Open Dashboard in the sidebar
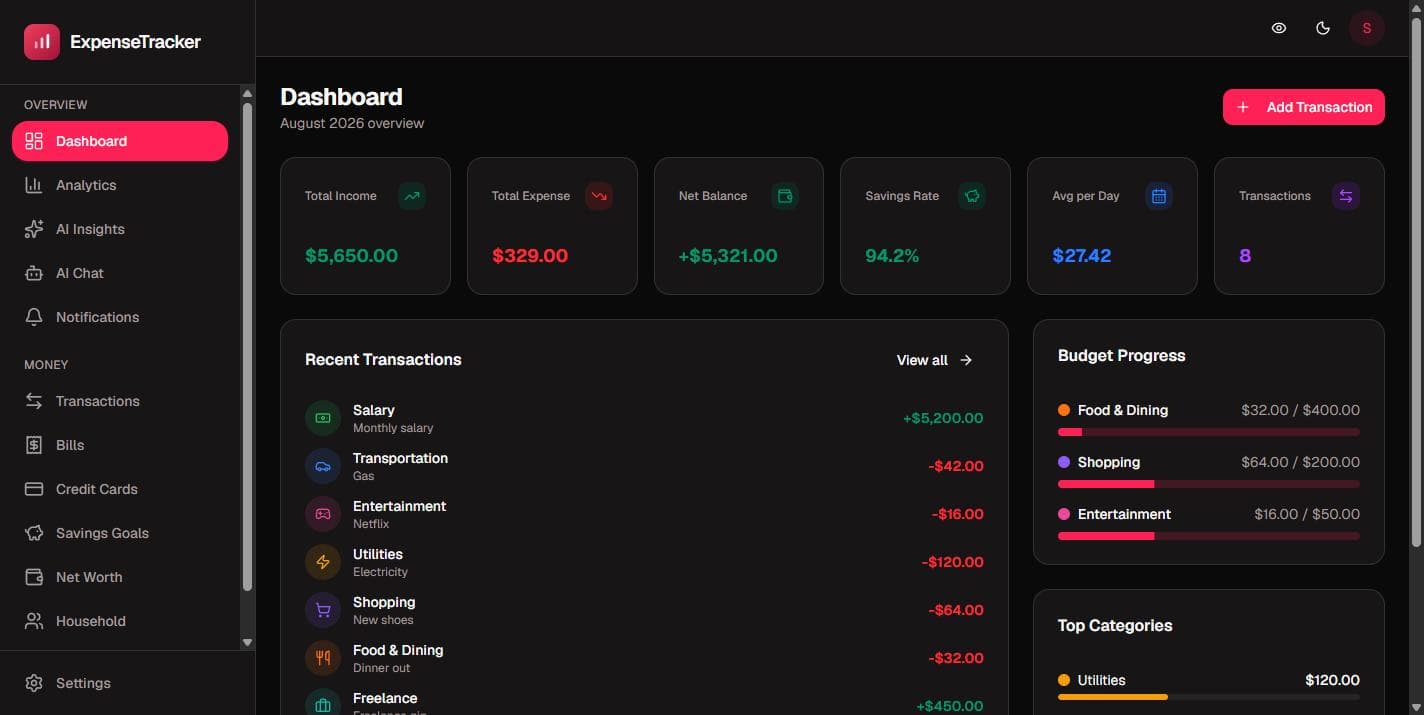 (120, 141)
